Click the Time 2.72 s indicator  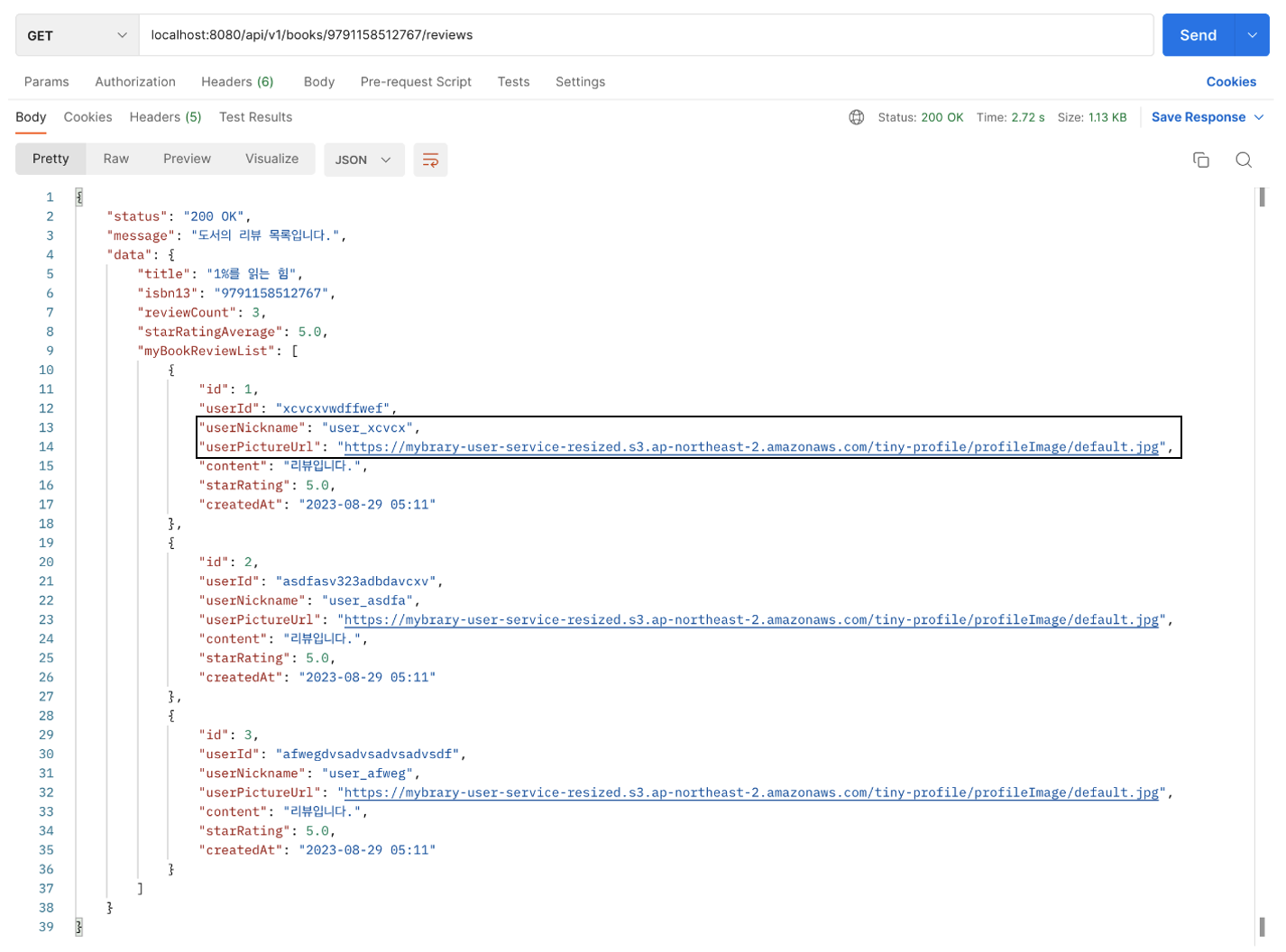point(1010,117)
